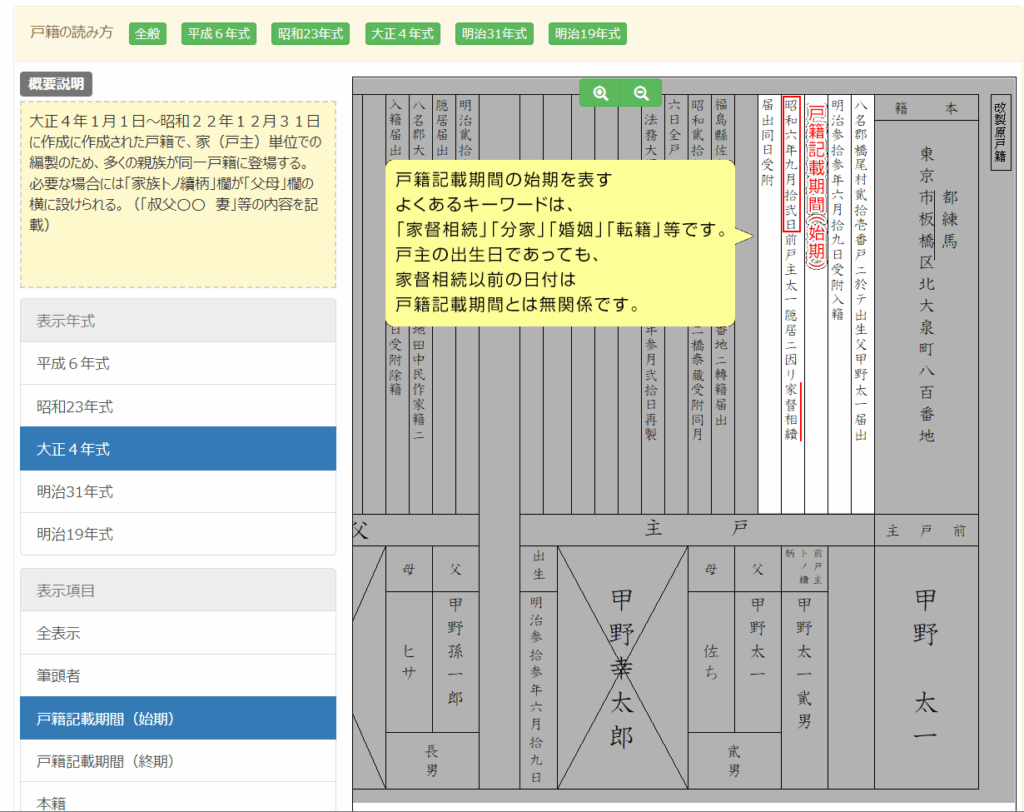The height and width of the screenshot is (812, 1024).
Task: Click the yellow explanation tooltip bubble
Action: pos(560,241)
